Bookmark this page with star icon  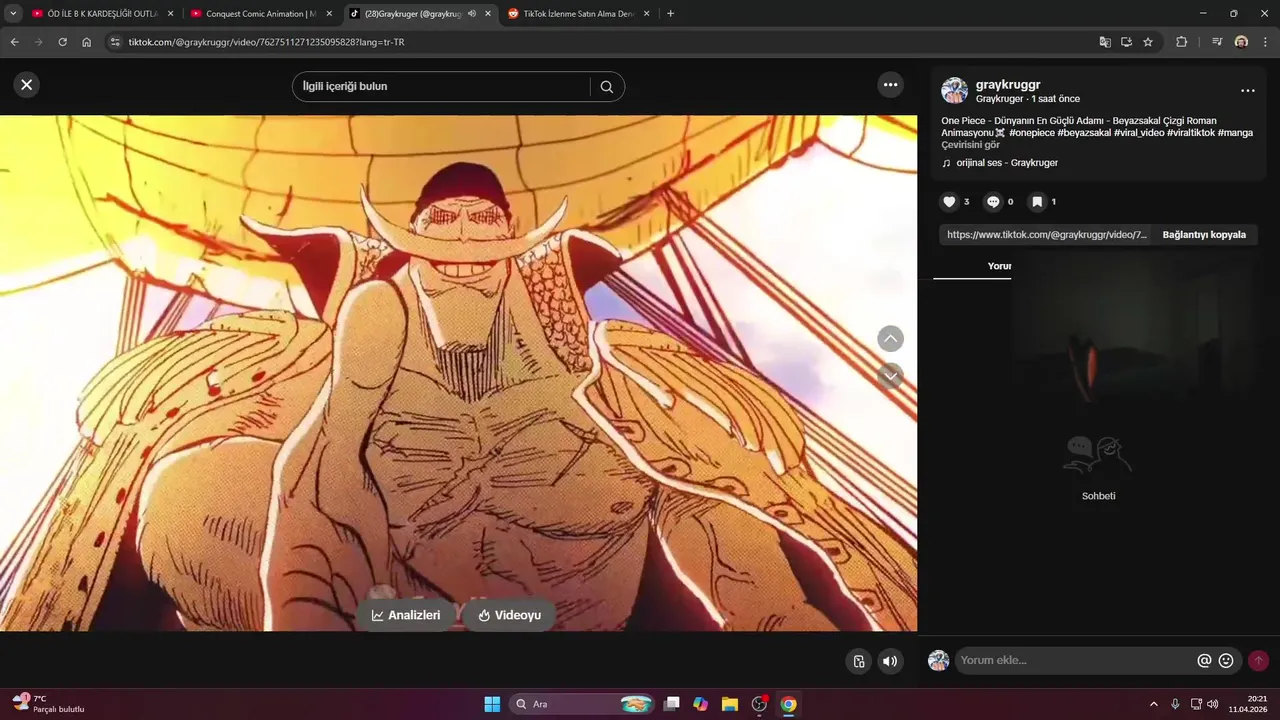click(1148, 42)
